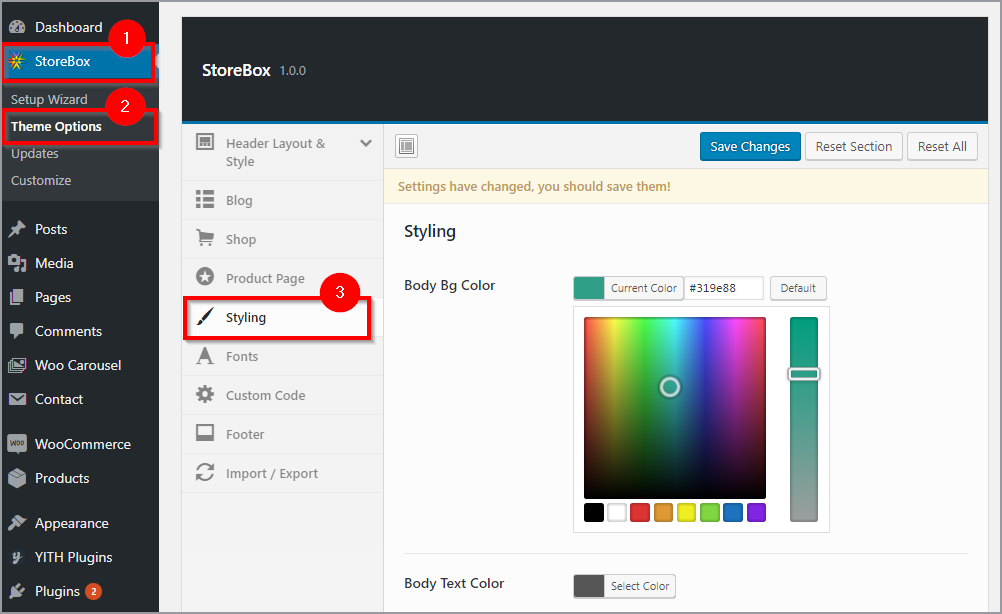The height and width of the screenshot is (614, 1002).
Task: Switch to the Custom Code tab
Action: [283, 395]
